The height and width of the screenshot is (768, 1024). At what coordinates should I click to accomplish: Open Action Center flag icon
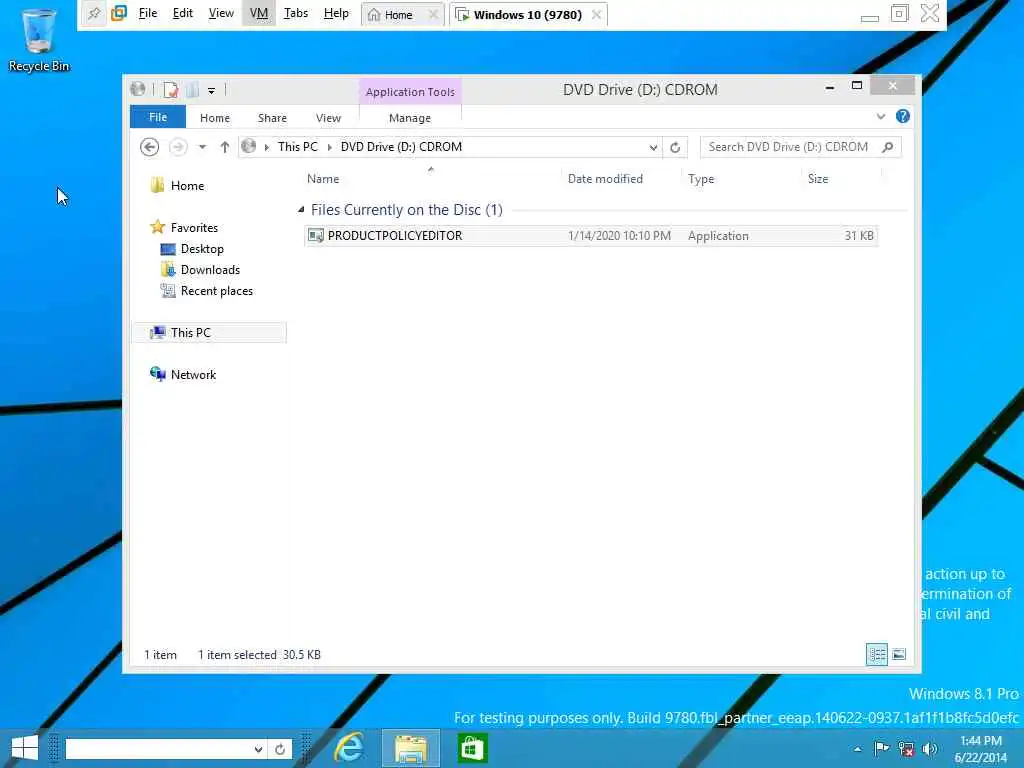point(881,749)
